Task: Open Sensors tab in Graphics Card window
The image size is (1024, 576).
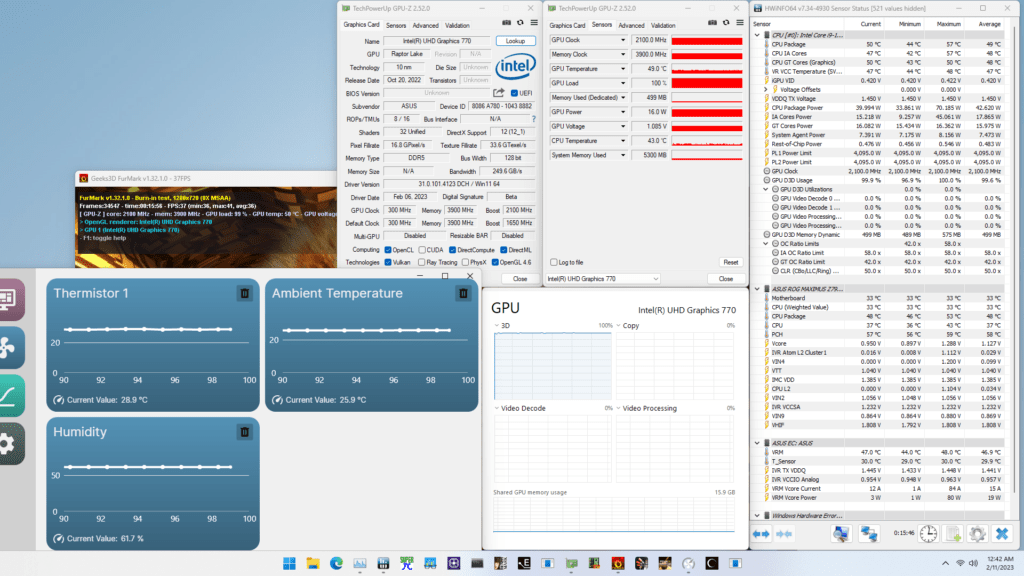Action: 396,25
